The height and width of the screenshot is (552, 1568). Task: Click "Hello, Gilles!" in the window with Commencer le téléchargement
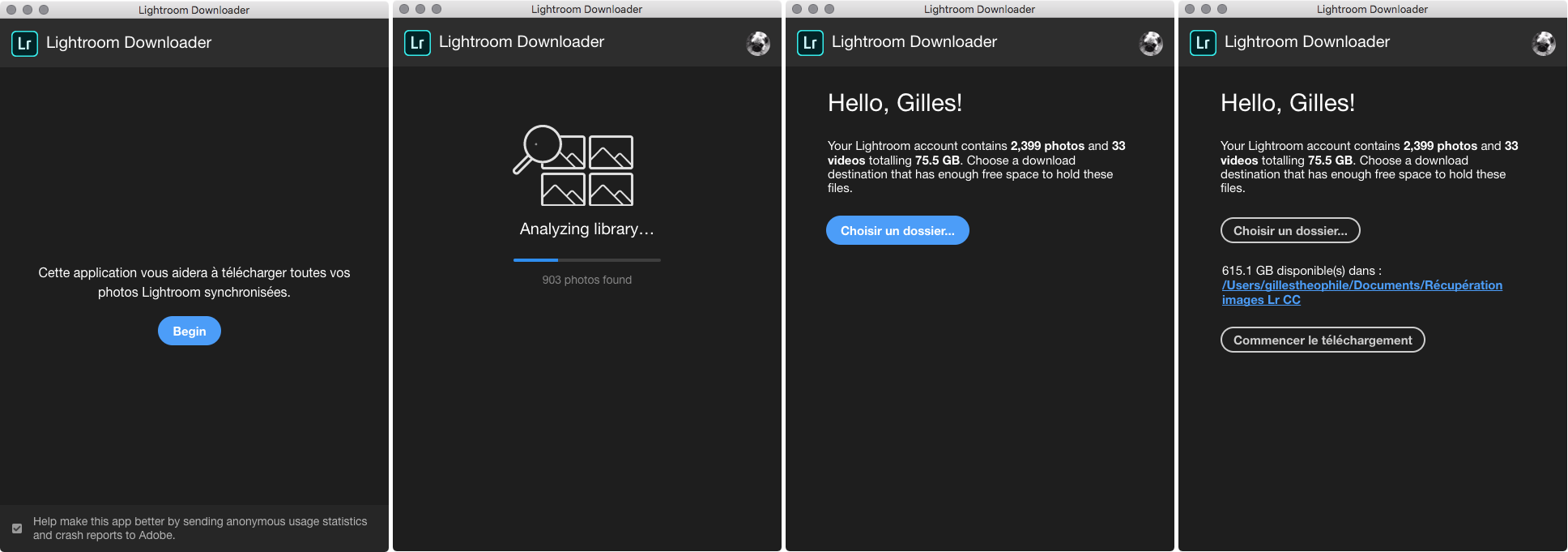[x=1288, y=103]
